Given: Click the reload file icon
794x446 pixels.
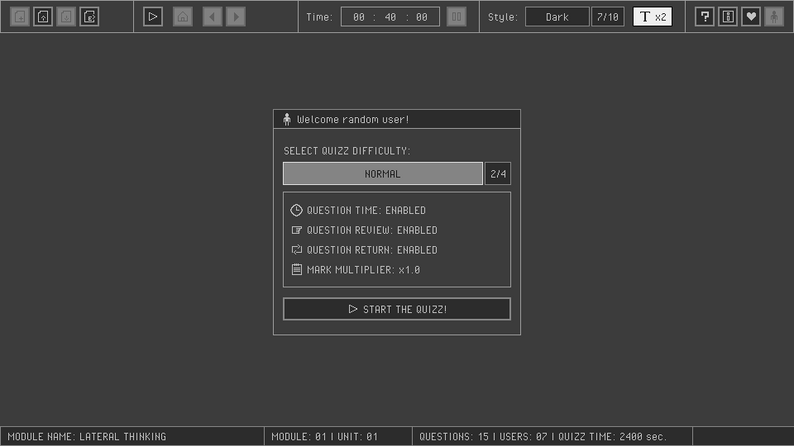Looking at the screenshot, I should point(90,17).
